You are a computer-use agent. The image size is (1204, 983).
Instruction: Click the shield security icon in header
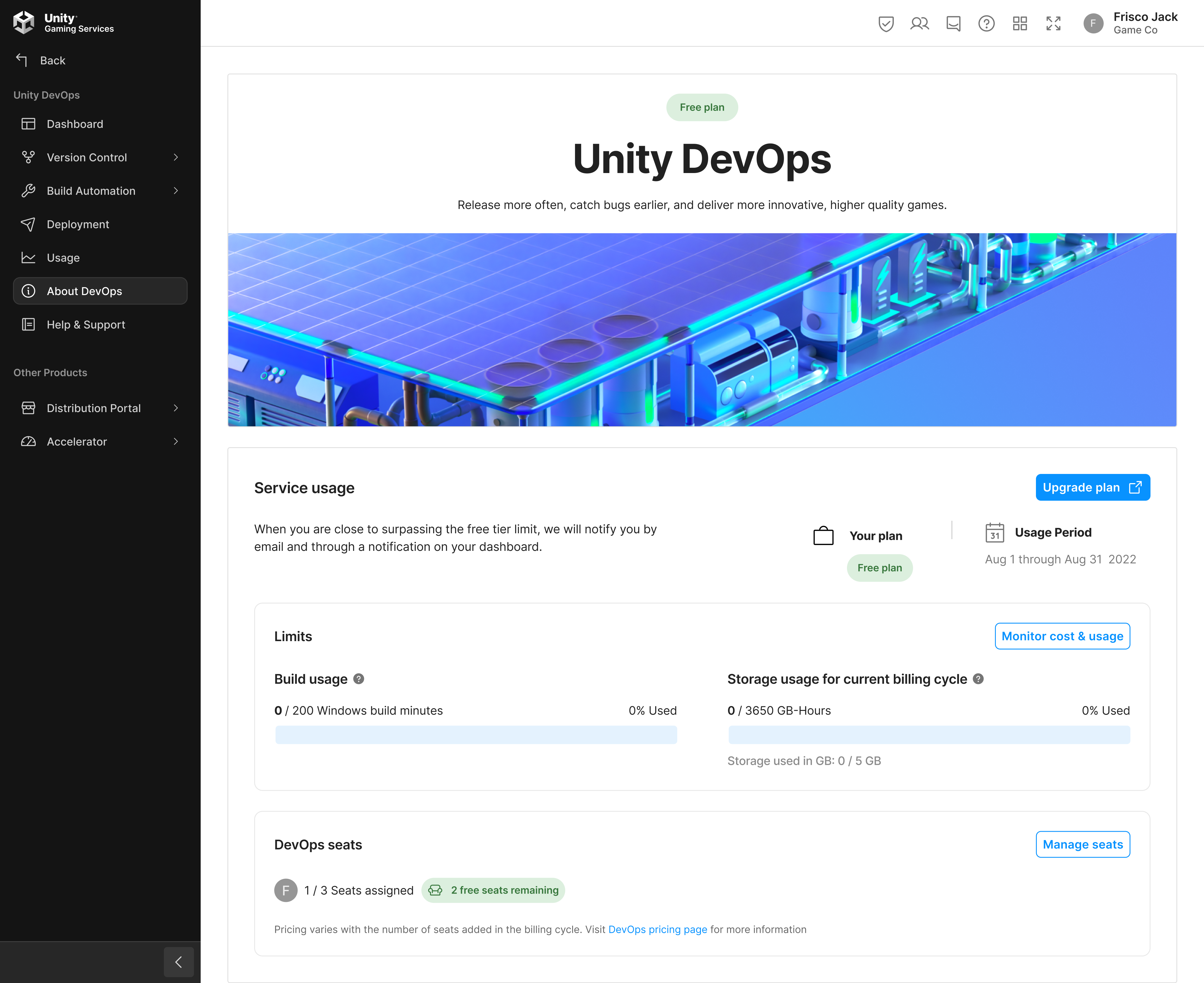click(x=886, y=24)
